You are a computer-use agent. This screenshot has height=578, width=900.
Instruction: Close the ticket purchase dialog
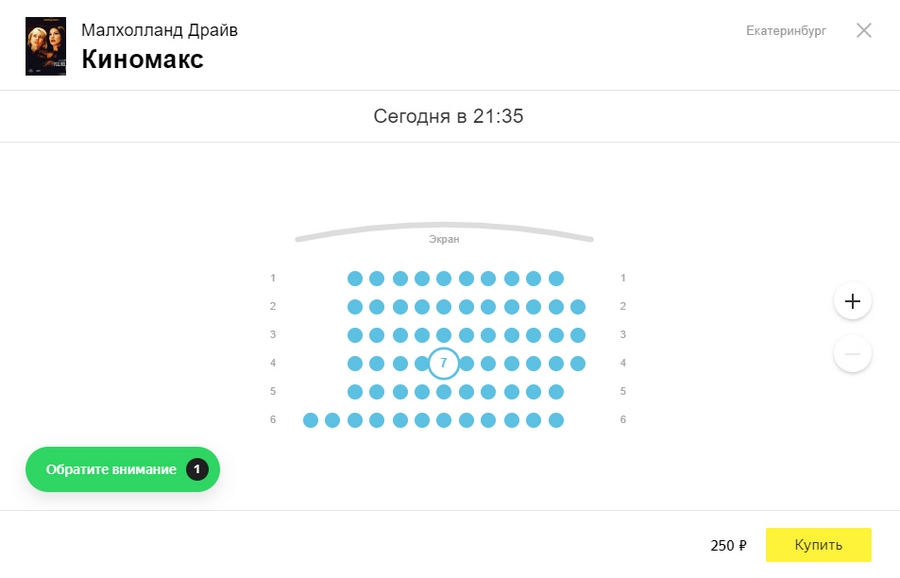click(x=864, y=31)
